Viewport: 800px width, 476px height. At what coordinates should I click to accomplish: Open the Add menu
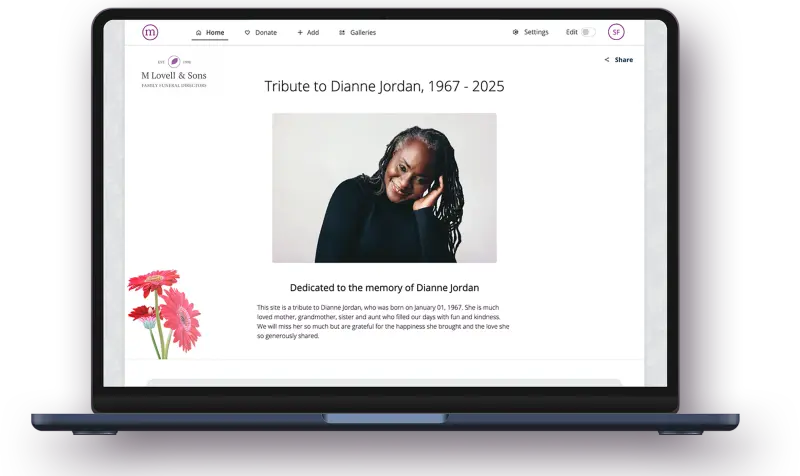(x=313, y=32)
